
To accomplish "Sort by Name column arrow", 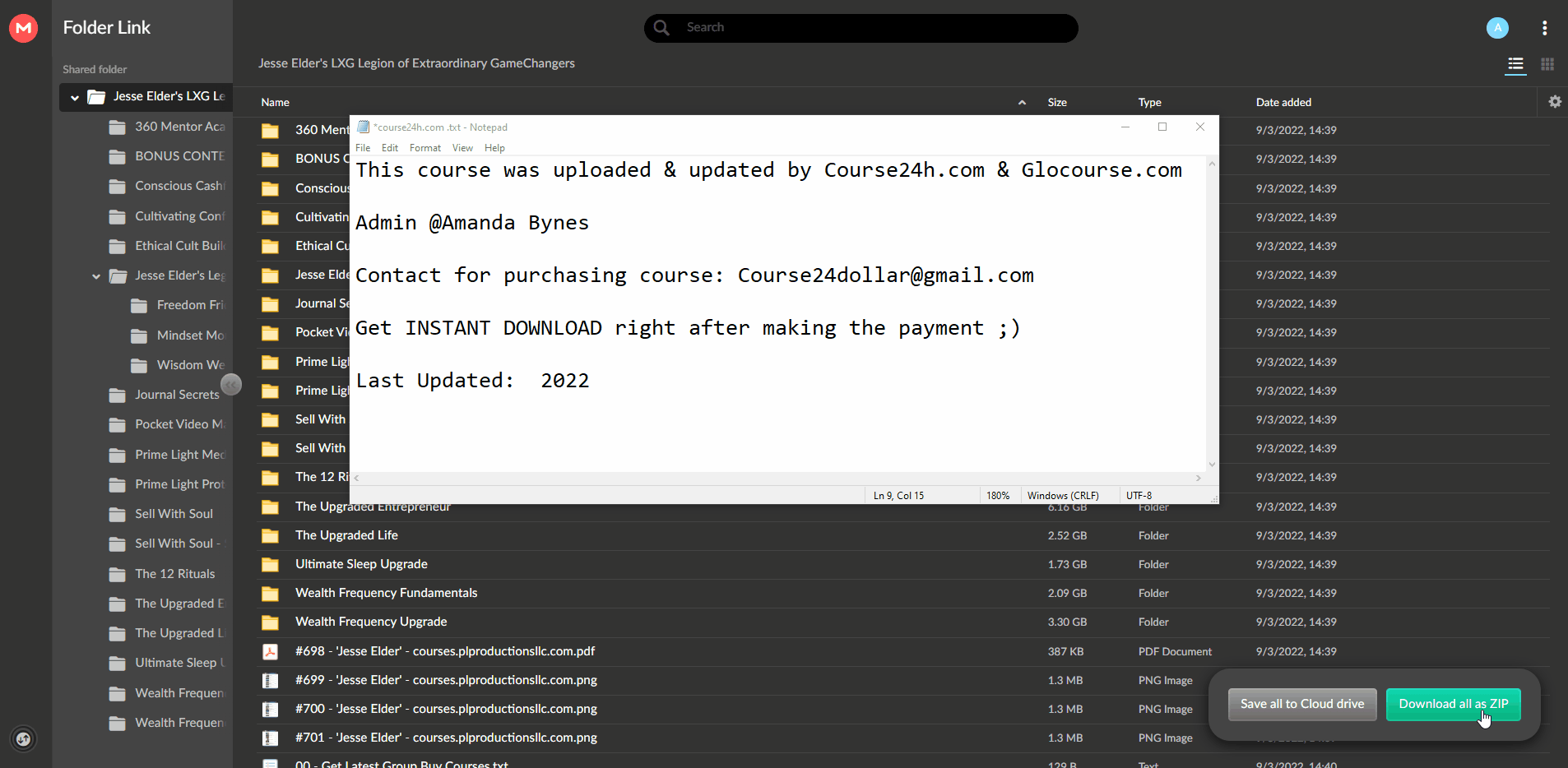I will coord(1022,102).
